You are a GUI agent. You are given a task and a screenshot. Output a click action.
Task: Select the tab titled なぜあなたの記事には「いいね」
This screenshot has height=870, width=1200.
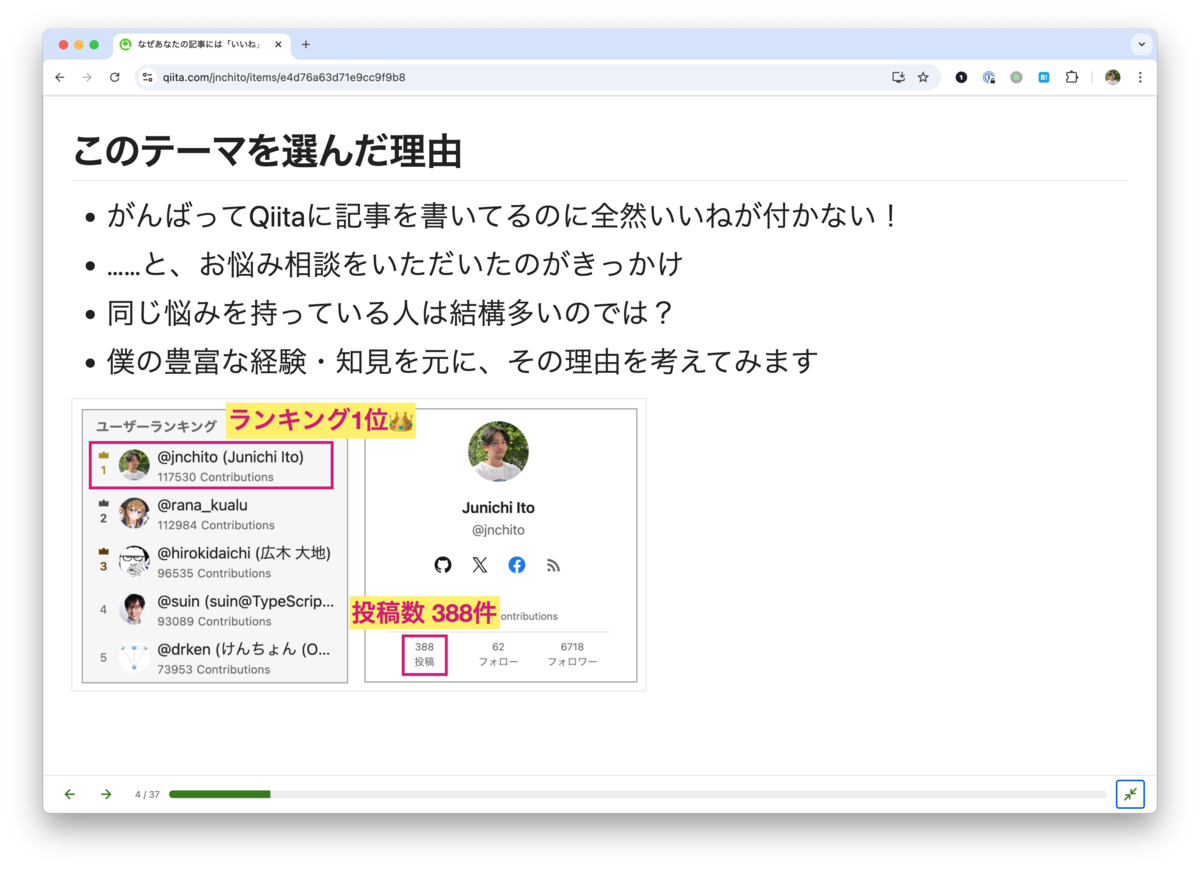pos(202,44)
